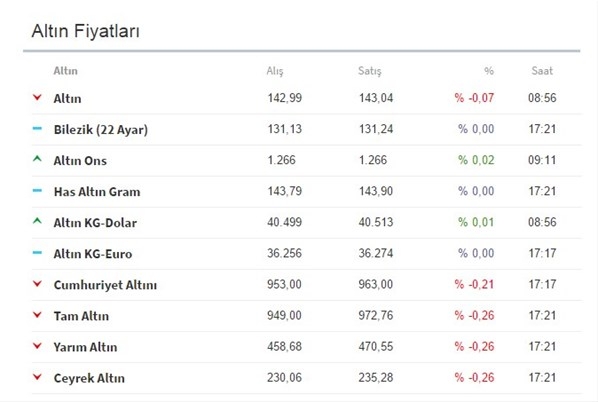Click the blue dash beside Has Altın Gram
The height and width of the screenshot is (402, 598).
(x=37, y=190)
